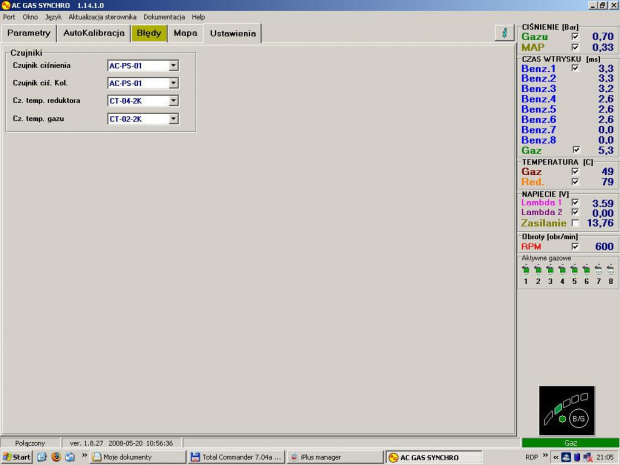
Task: Click the RPM value 600
Action: [604, 246]
